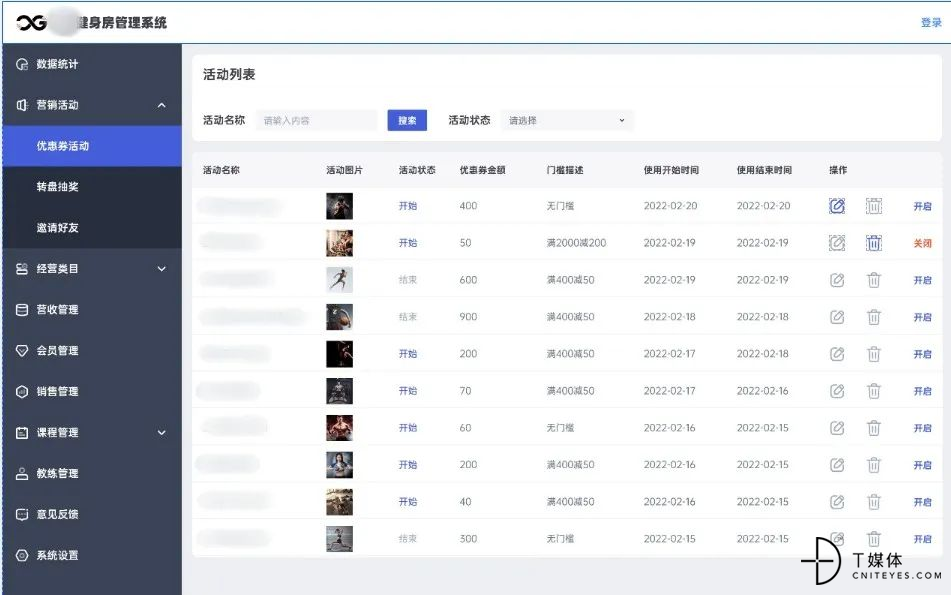
Task: Collapse the 营销活动 menu chevron
Action: click(161, 105)
